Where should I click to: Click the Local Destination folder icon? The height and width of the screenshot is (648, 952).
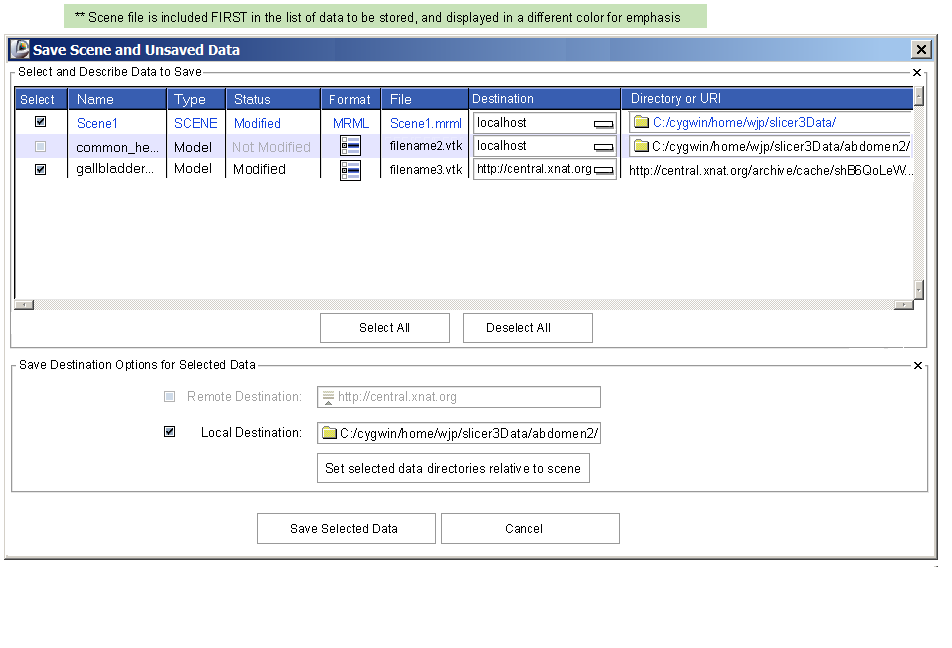coord(329,433)
